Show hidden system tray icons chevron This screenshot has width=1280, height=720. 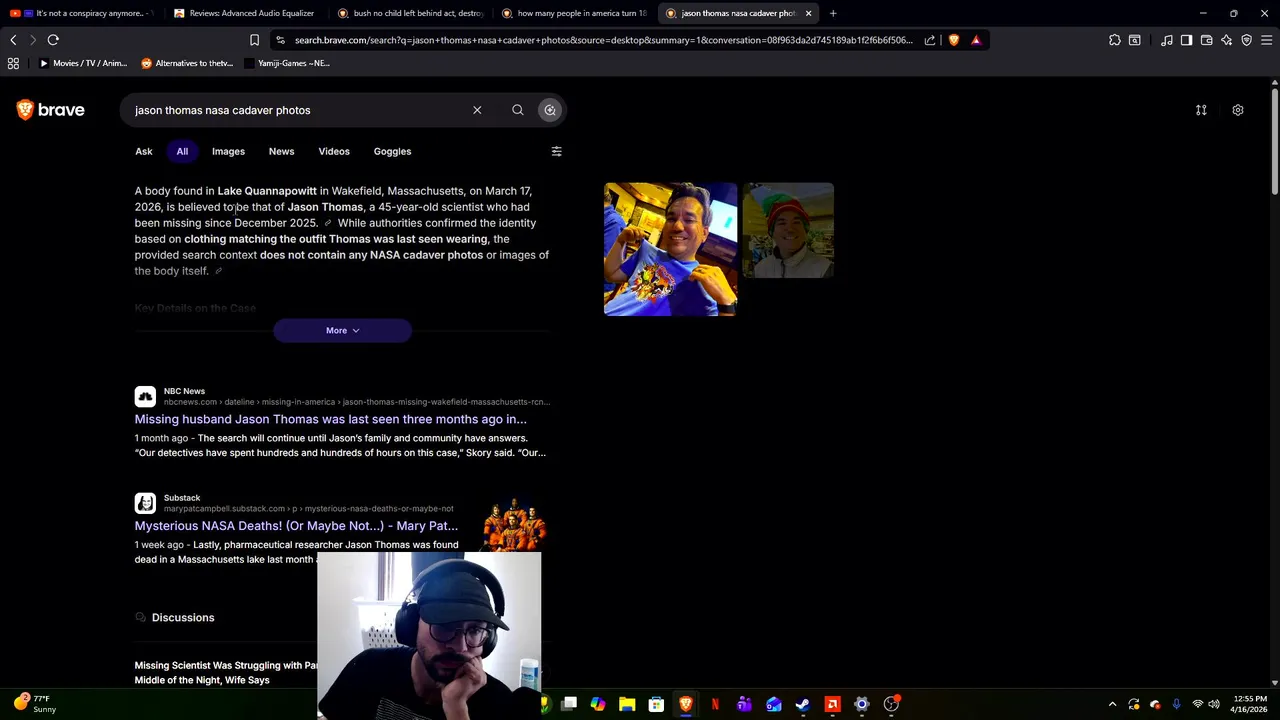[x=1112, y=705]
